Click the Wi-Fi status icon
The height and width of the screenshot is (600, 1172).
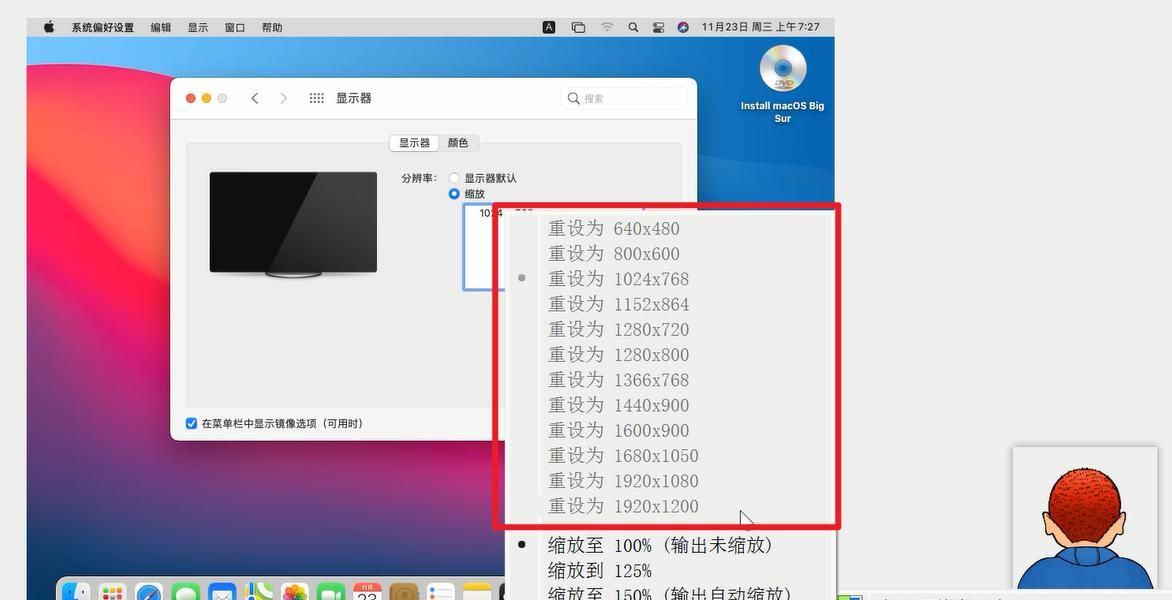click(x=607, y=27)
